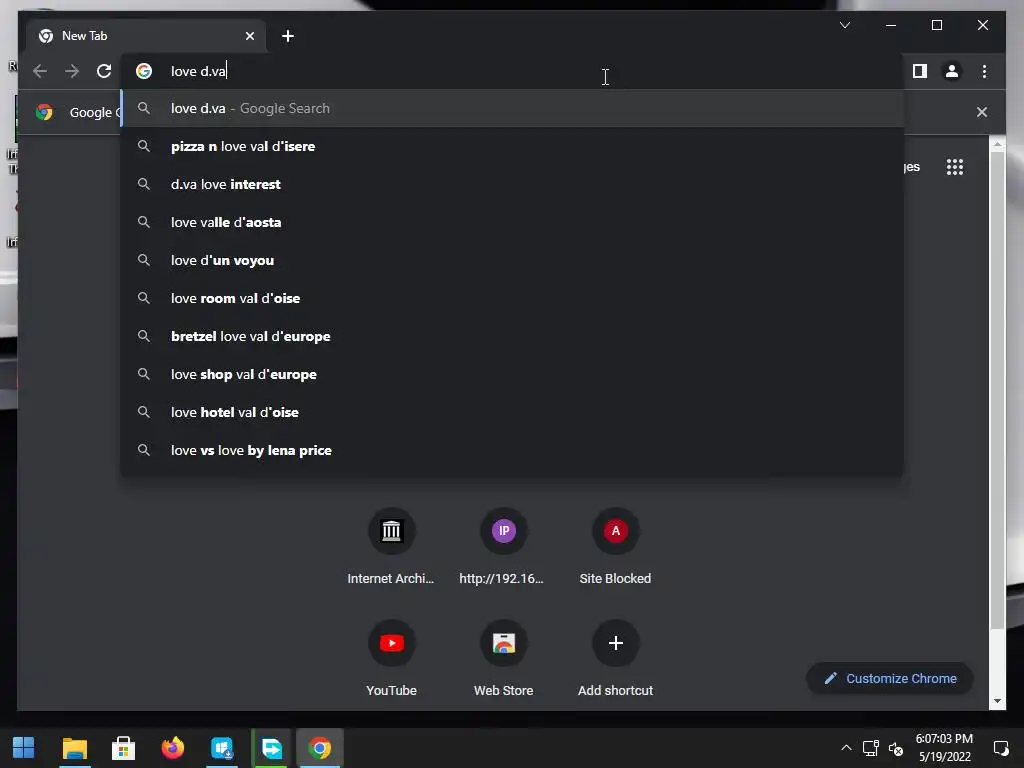Screen dimensions: 1024x768
Task: Click the Chrome taskbar icon
Action: pos(319,748)
